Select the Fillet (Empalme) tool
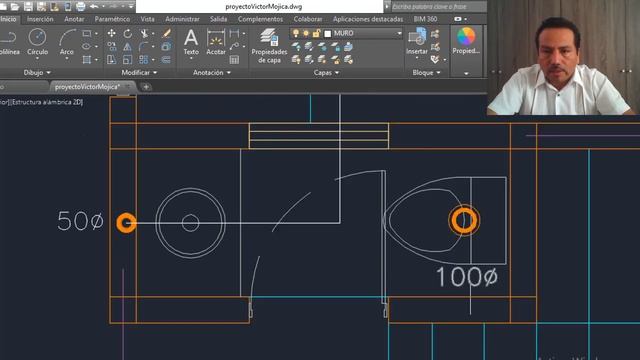This screenshot has width=640, height=360. pyautogui.click(x=144, y=47)
